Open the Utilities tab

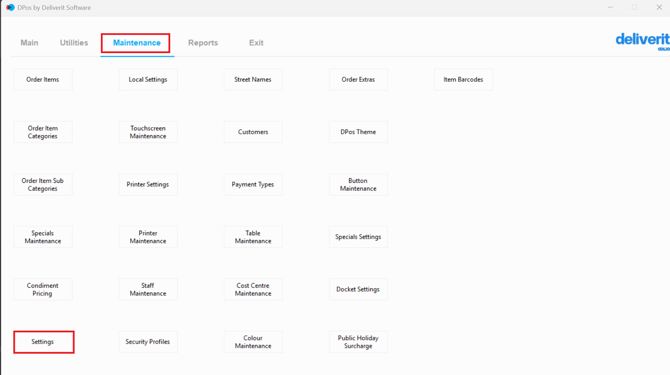click(x=74, y=43)
